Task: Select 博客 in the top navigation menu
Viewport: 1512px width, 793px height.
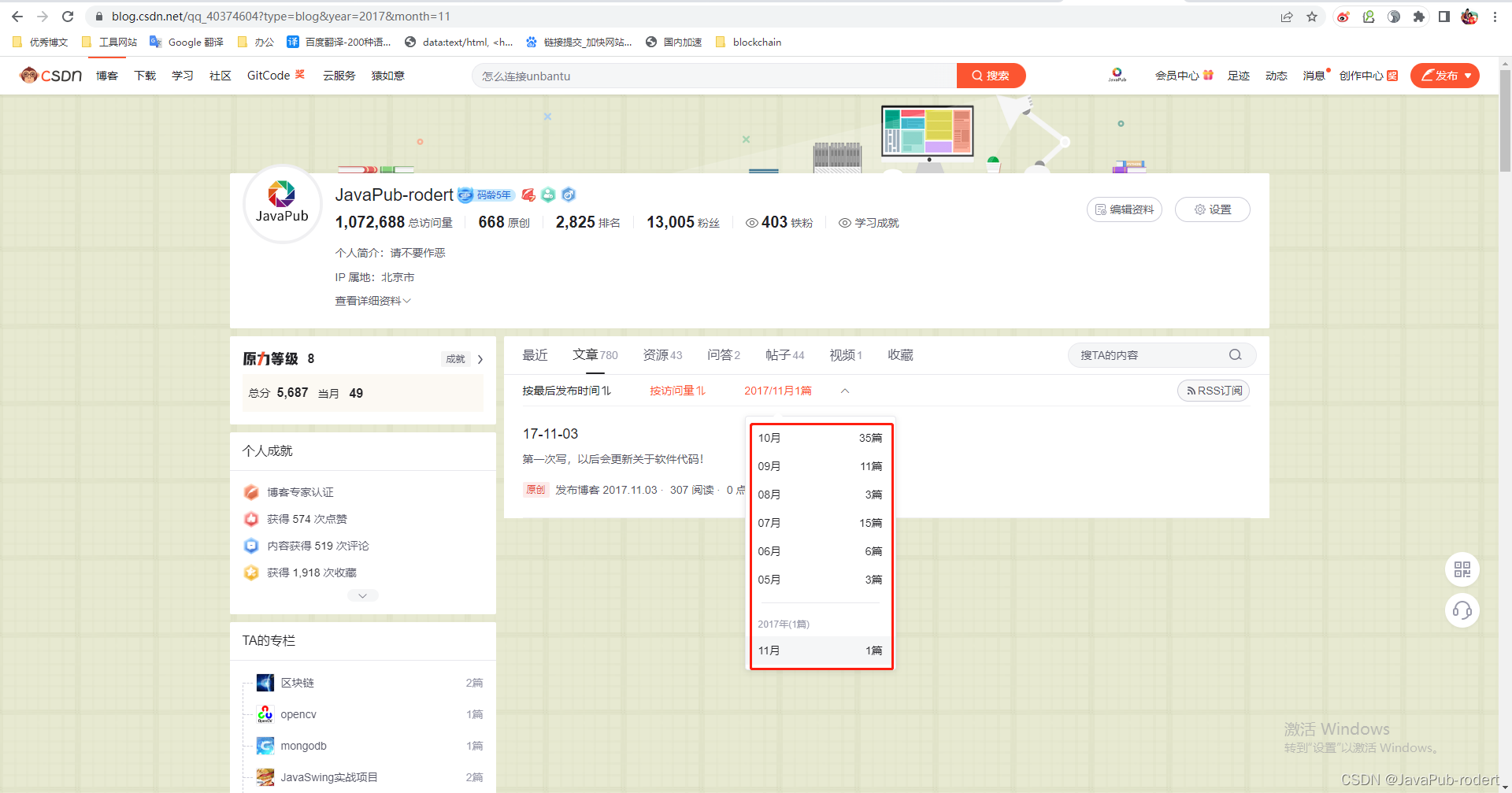Action: click(106, 75)
